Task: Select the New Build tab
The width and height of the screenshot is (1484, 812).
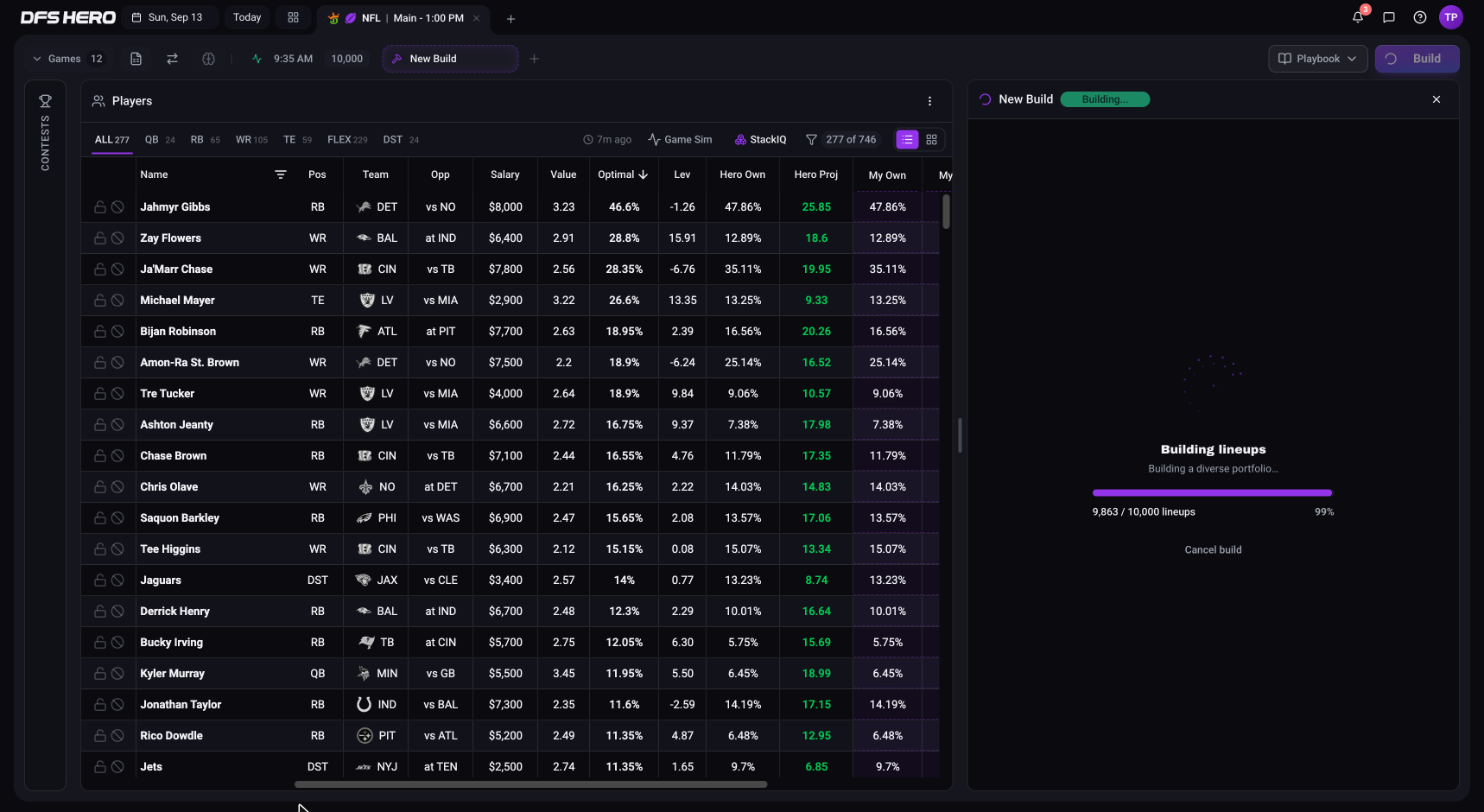Action: tap(450, 59)
